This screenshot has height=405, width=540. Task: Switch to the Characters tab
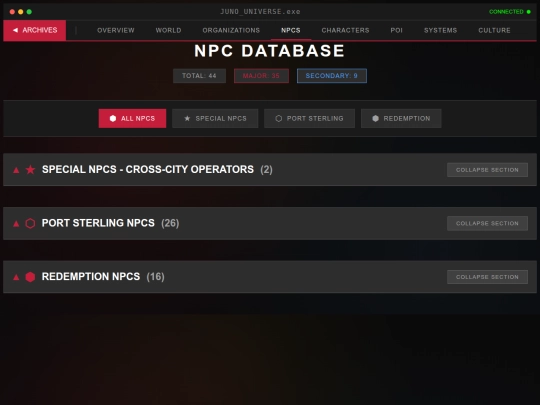[x=345, y=30]
